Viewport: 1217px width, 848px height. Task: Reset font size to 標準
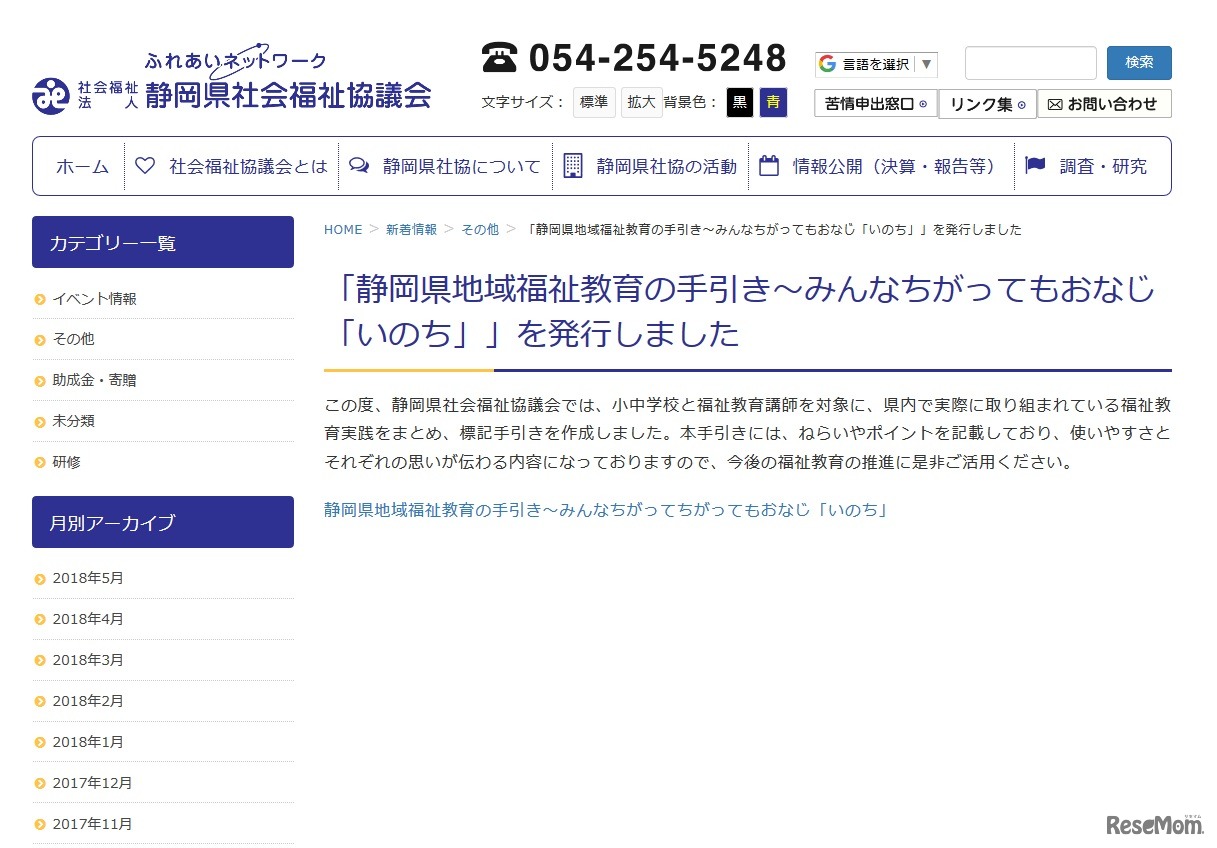click(x=593, y=102)
